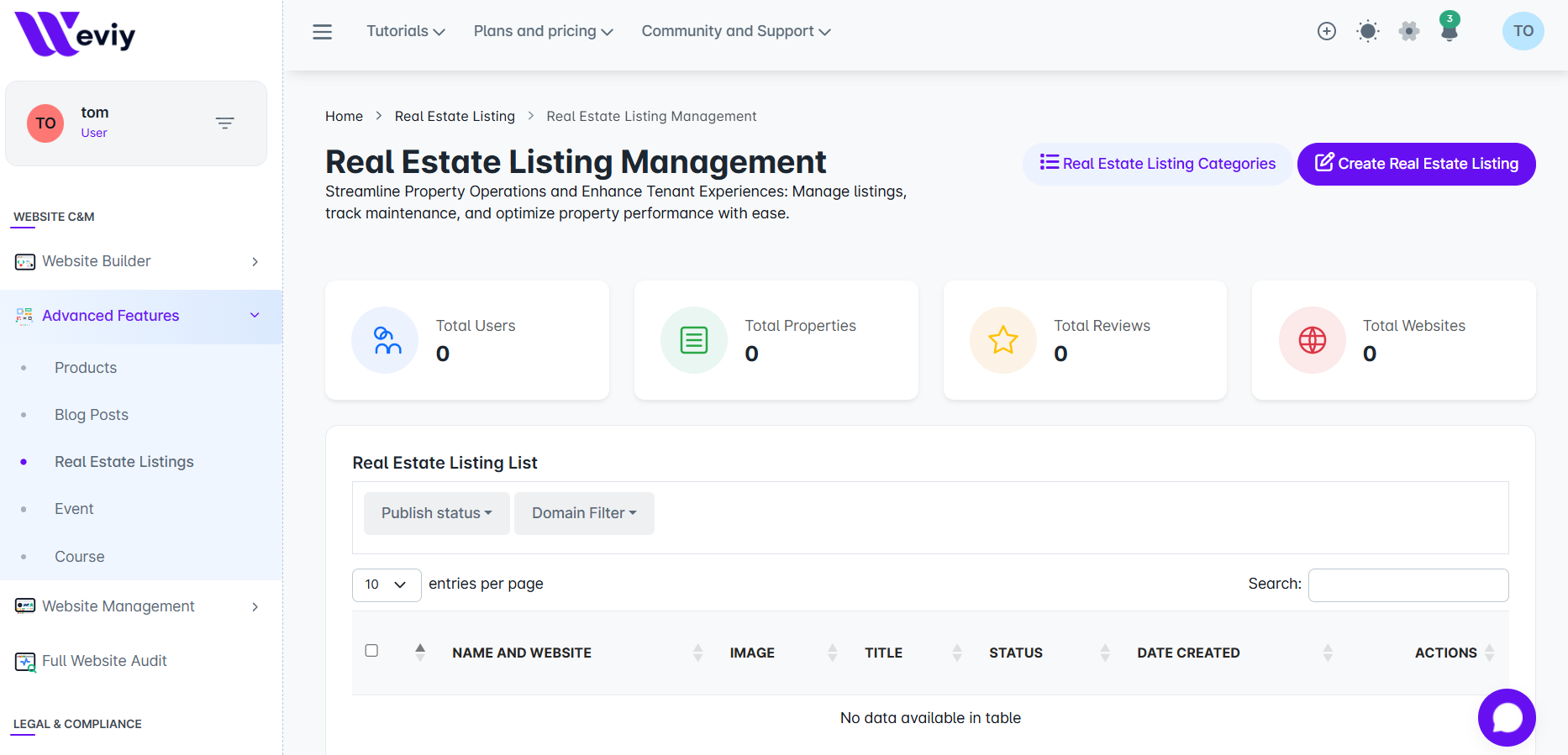Open Real Estate Listing Categories

click(1157, 164)
